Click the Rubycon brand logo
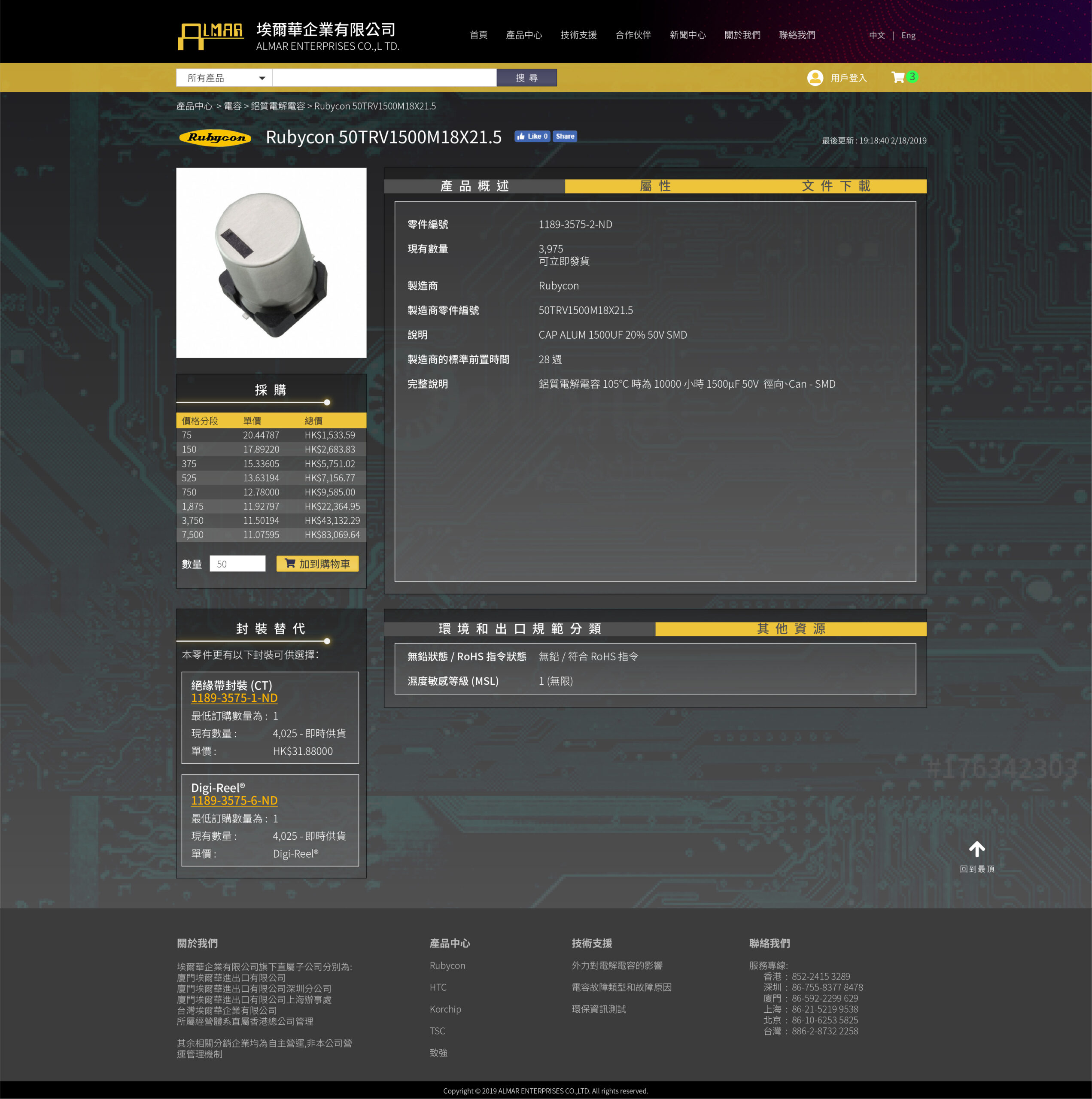 (x=215, y=138)
